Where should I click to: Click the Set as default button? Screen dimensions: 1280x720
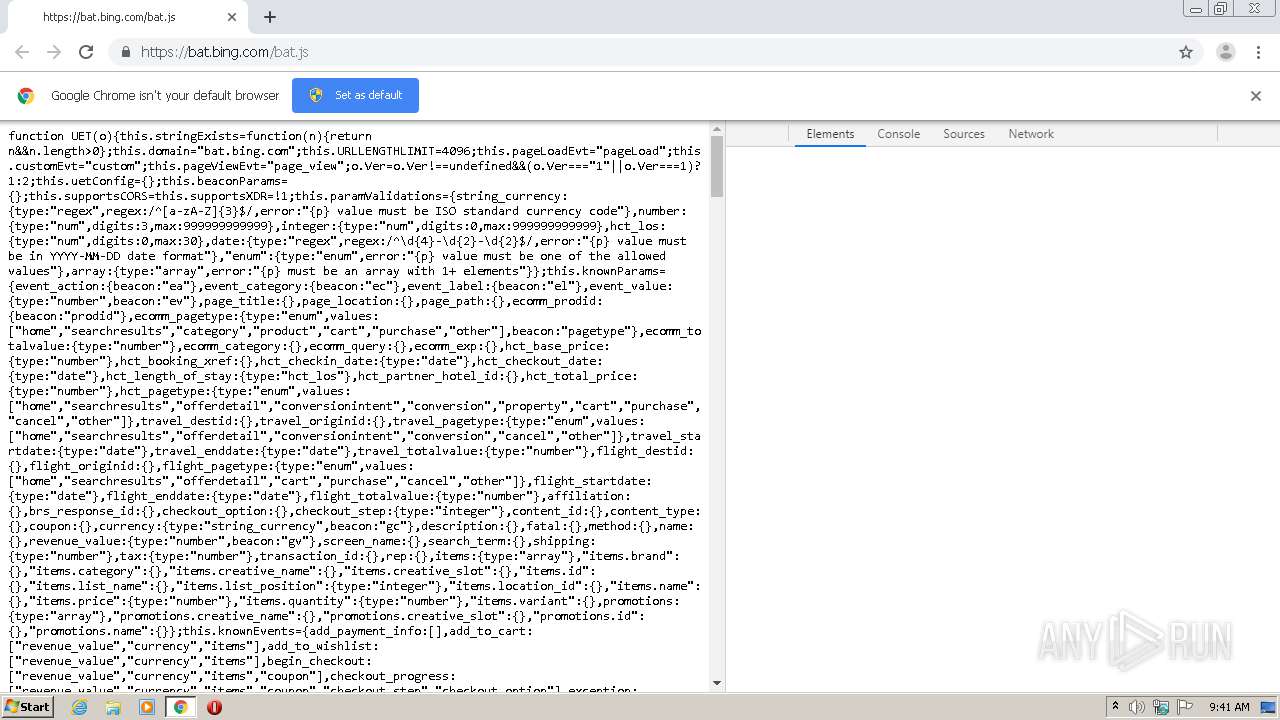pos(355,95)
